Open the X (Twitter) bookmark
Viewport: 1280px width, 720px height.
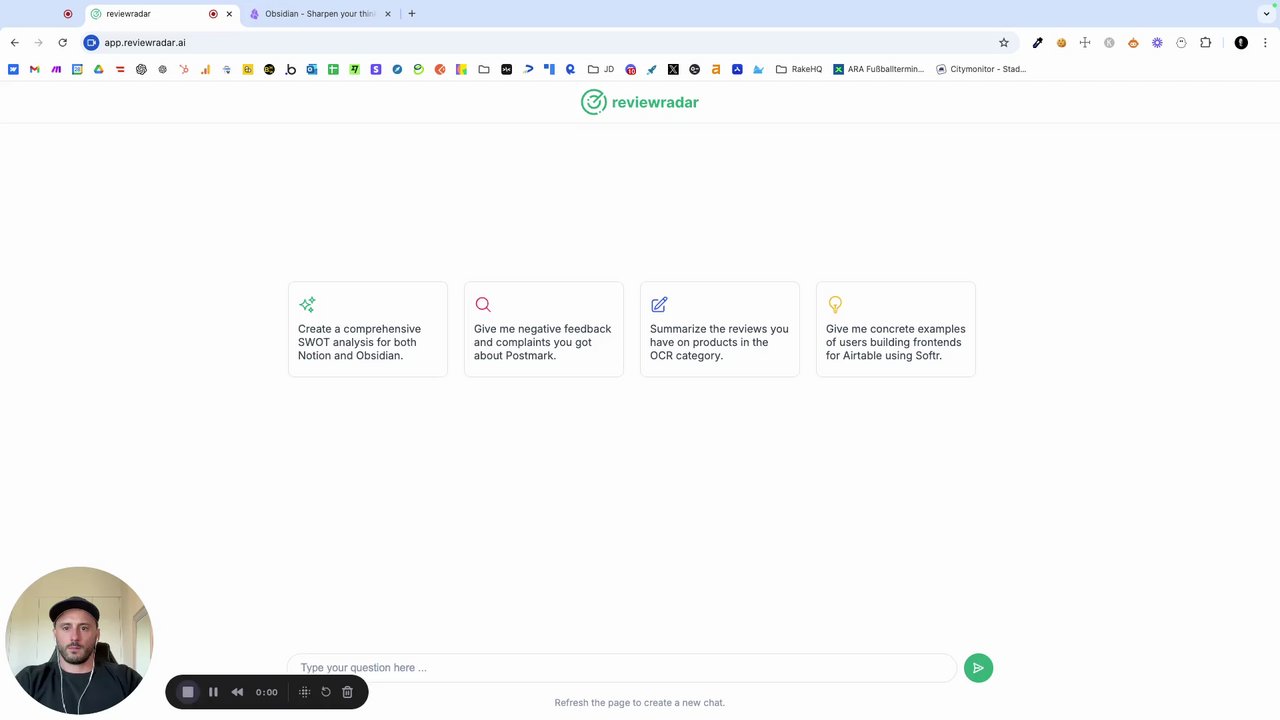pos(673,69)
